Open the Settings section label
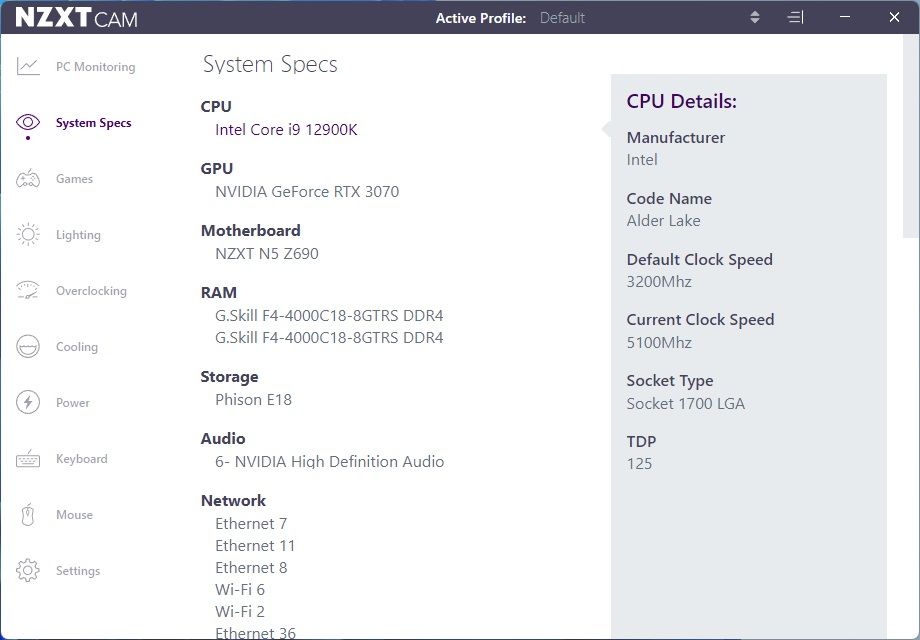The width and height of the screenshot is (920, 640). (x=78, y=571)
